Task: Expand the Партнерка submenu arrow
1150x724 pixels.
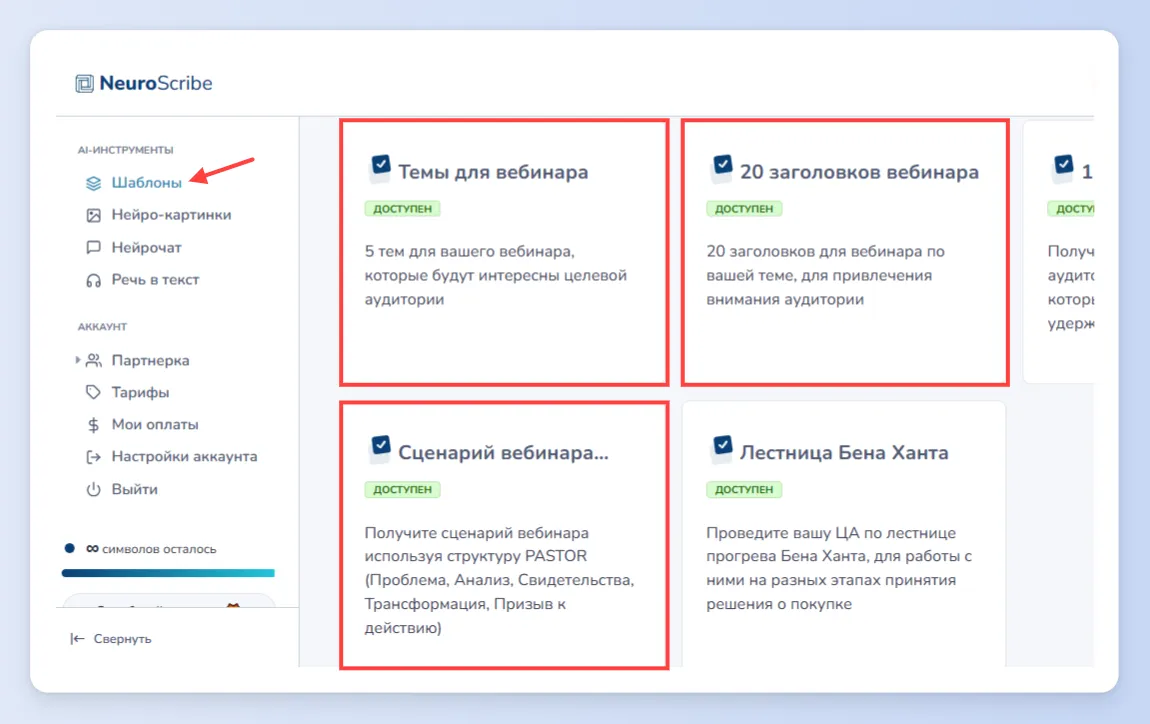Action: coord(77,360)
